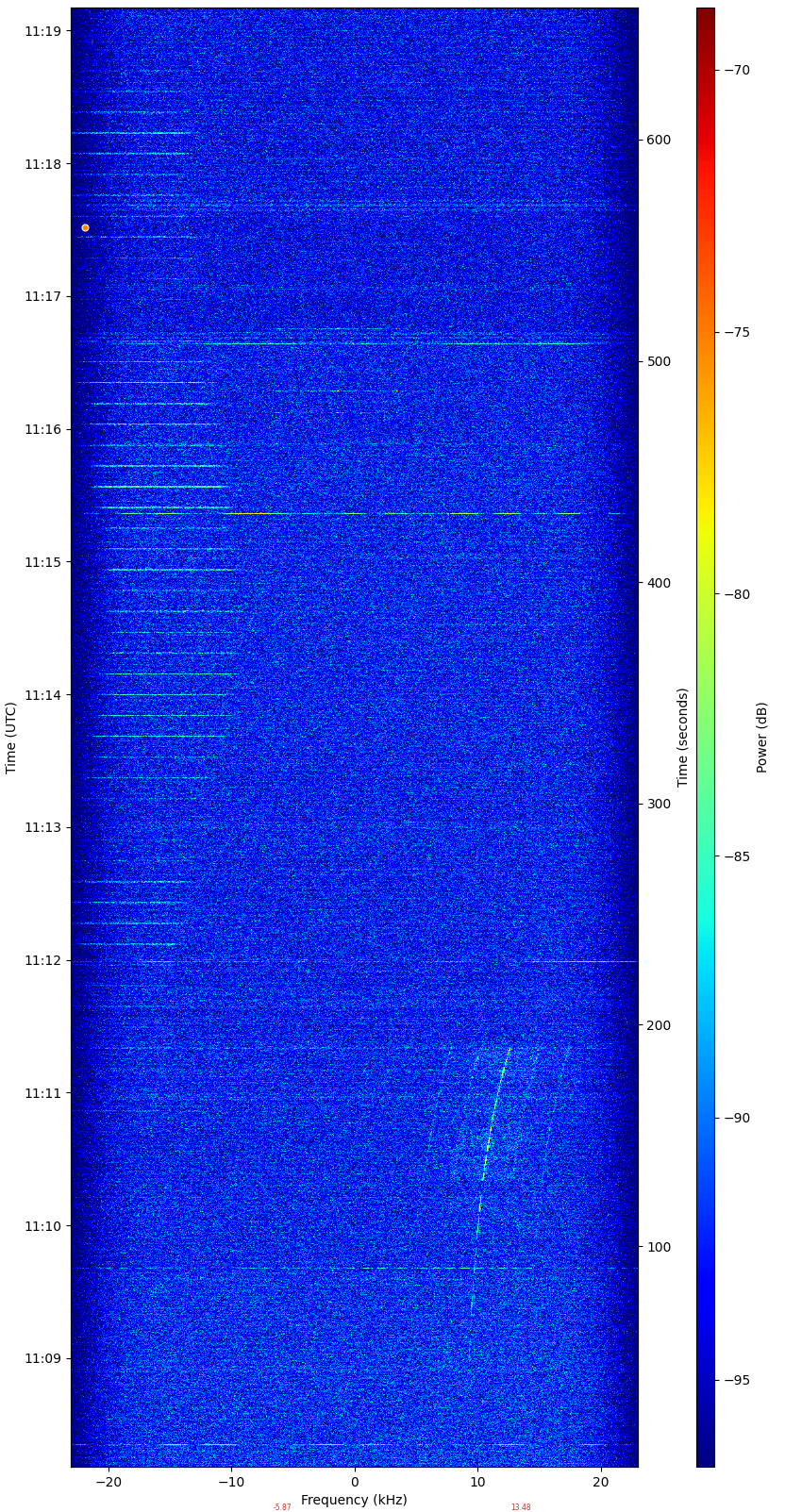Click the orange dot marker near 11:17:30

(85, 227)
